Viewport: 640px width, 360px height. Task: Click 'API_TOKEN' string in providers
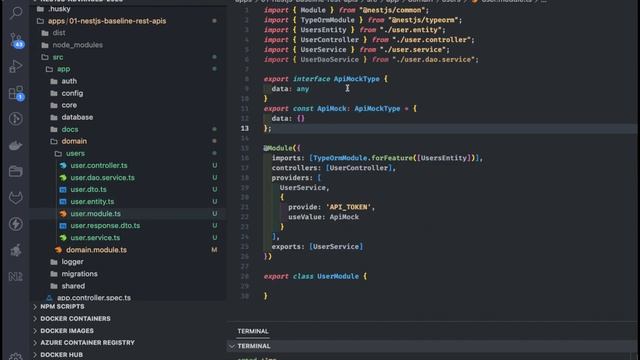348,207
